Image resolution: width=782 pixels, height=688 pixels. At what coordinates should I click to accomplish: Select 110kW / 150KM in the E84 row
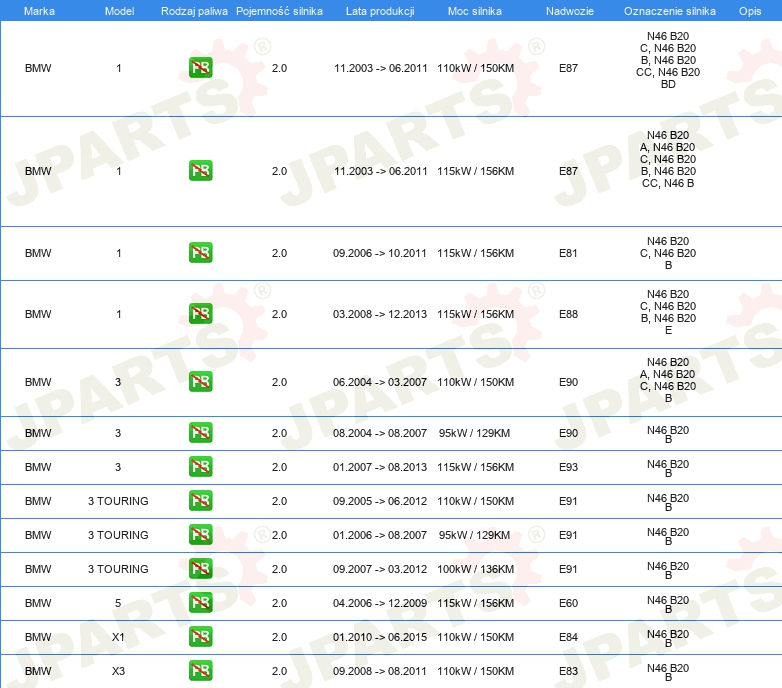(475, 637)
